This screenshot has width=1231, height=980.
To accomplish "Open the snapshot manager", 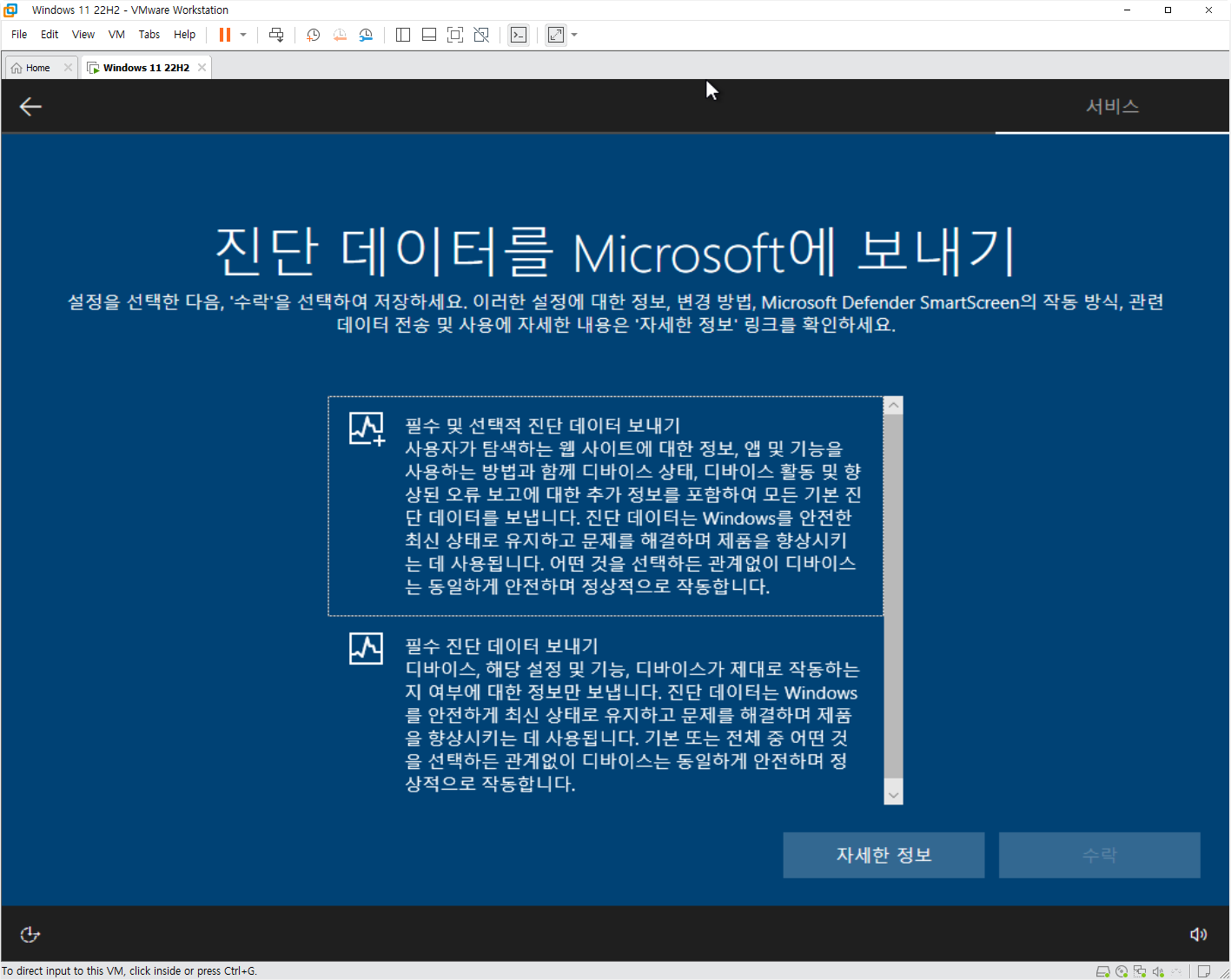I will pos(366,35).
